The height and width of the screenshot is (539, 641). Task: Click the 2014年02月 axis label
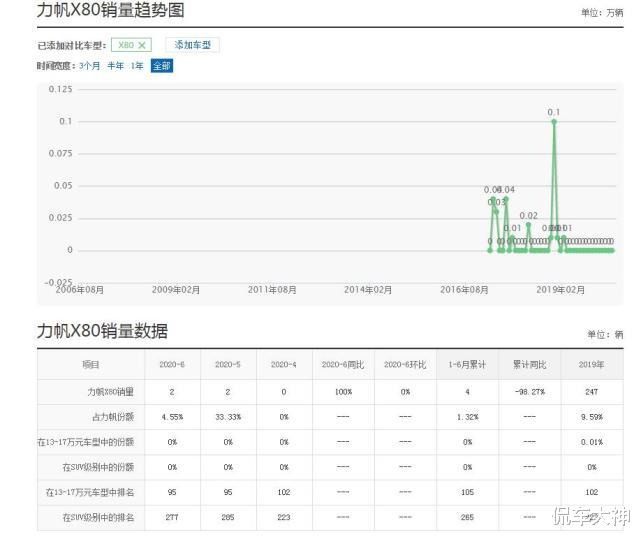click(368, 290)
